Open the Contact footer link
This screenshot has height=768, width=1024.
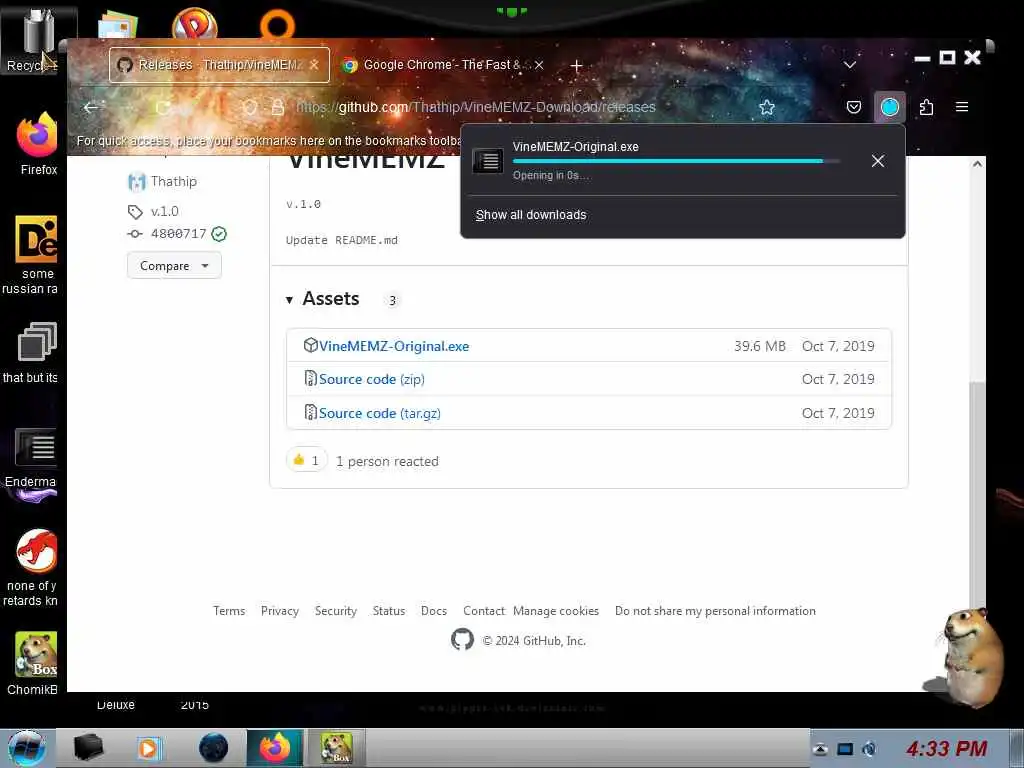[x=484, y=611]
